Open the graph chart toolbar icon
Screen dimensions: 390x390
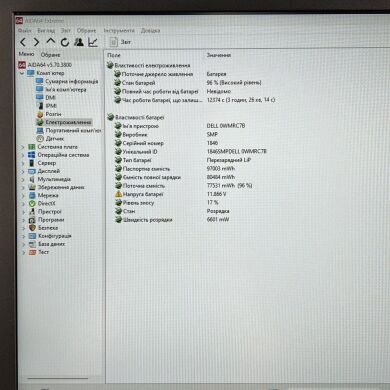pos(93,42)
